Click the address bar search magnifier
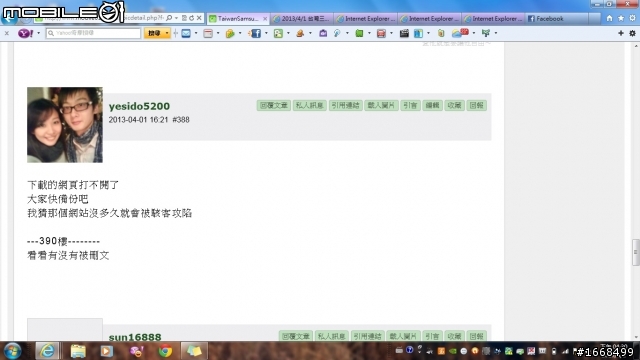 pyautogui.click(x=169, y=18)
